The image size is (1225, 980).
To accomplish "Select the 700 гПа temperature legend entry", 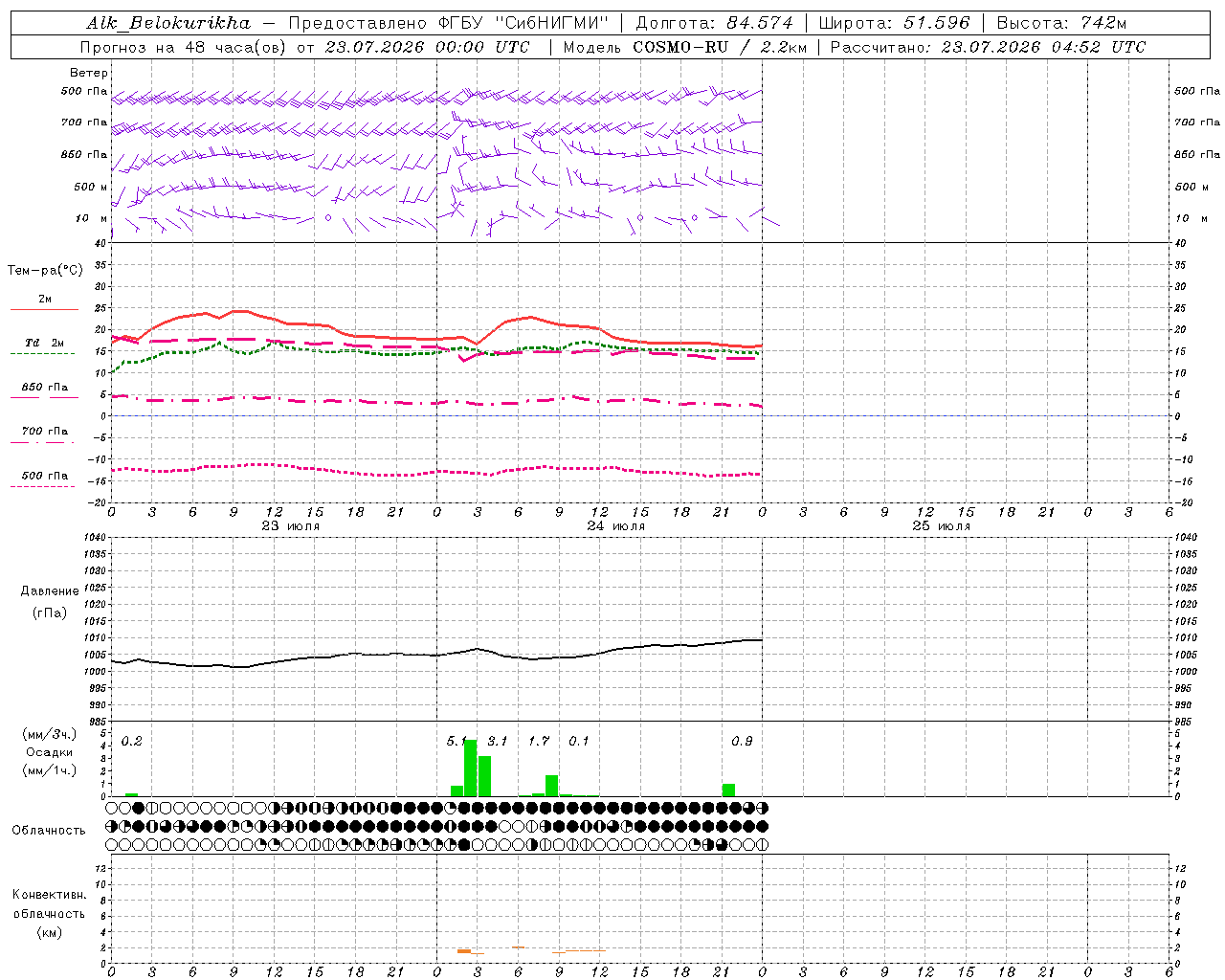I will (x=44, y=432).
